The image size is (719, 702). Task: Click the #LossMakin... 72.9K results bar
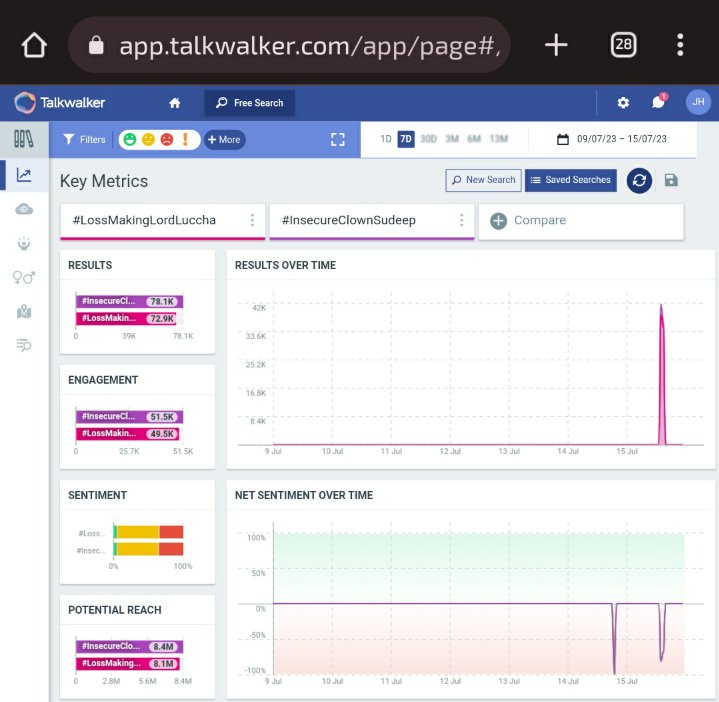pos(126,318)
